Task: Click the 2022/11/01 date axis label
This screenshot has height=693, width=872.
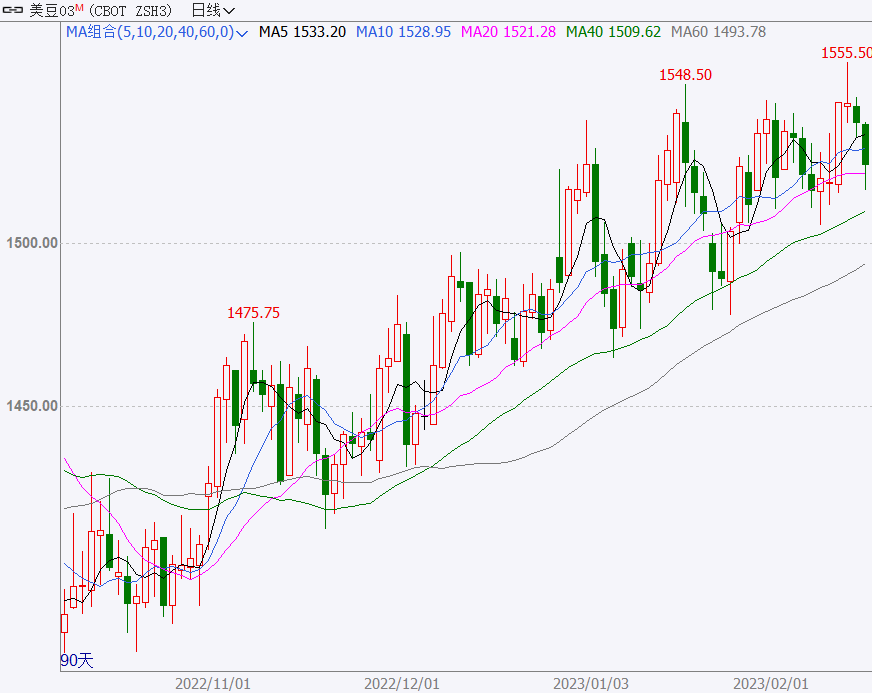Action: click(213, 684)
